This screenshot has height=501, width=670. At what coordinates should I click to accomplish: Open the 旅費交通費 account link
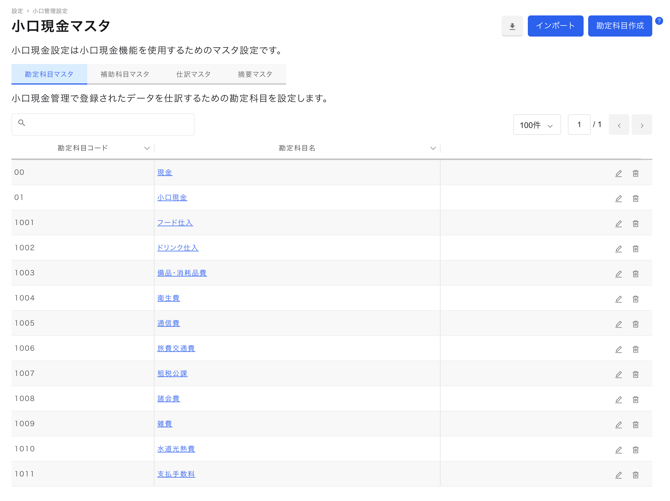[x=176, y=349]
